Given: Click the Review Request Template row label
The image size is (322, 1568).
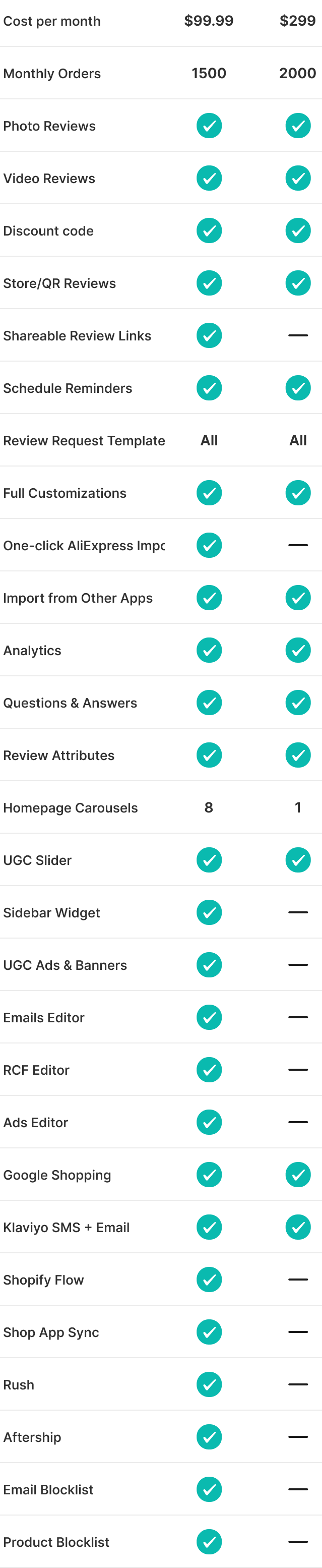Looking at the screenshot, I should pos(84,441).
